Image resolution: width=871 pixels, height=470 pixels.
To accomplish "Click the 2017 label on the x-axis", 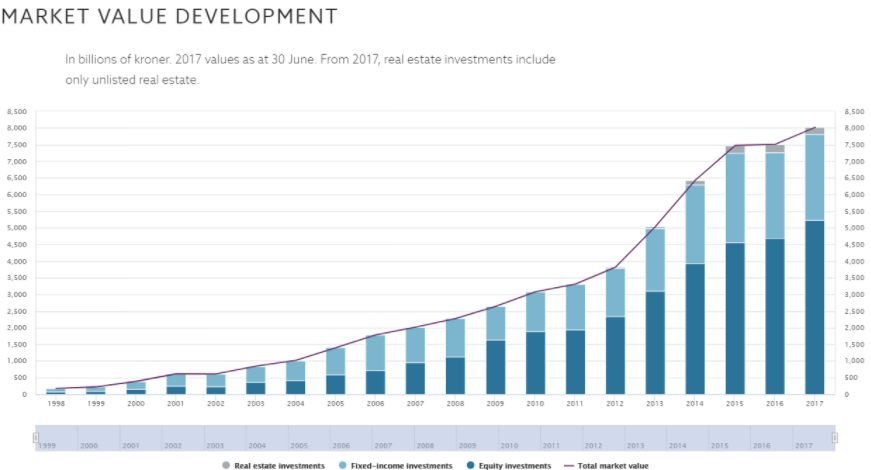I will [814, 403].
